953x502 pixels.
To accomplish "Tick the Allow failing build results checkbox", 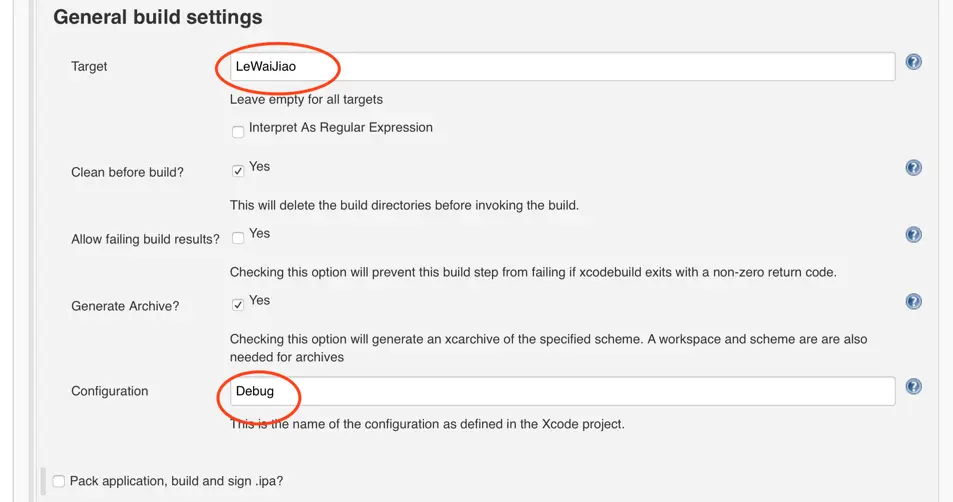I will coord(238,238).
